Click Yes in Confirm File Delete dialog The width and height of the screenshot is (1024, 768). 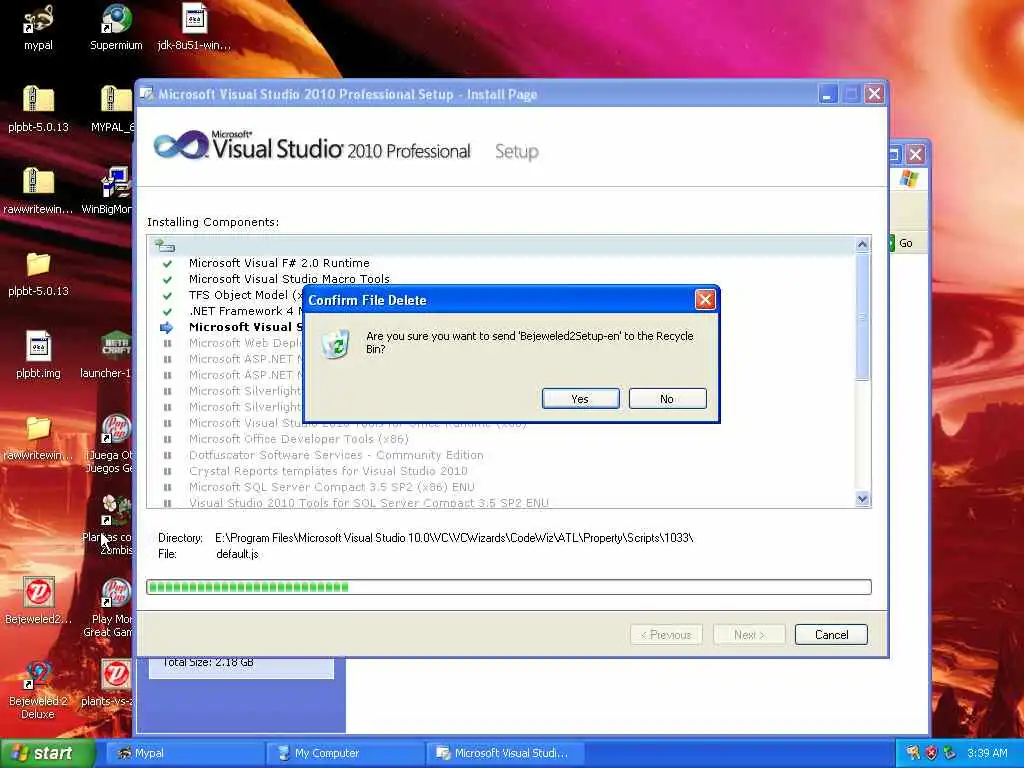[x=581, y=398]
